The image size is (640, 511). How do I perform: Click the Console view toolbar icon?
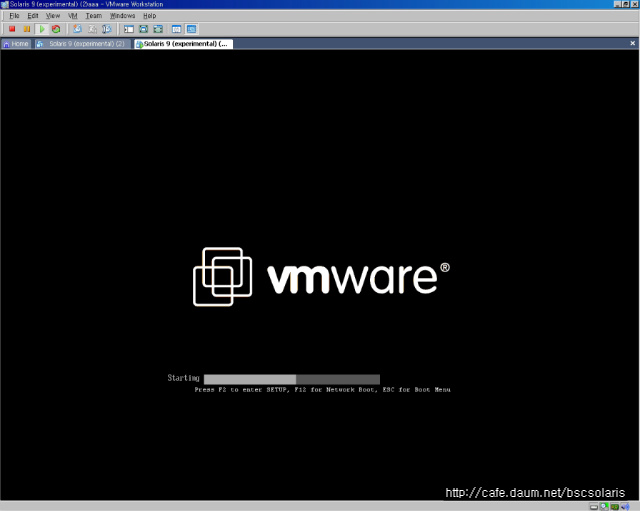pyautogui.click(x=191, y=29)
